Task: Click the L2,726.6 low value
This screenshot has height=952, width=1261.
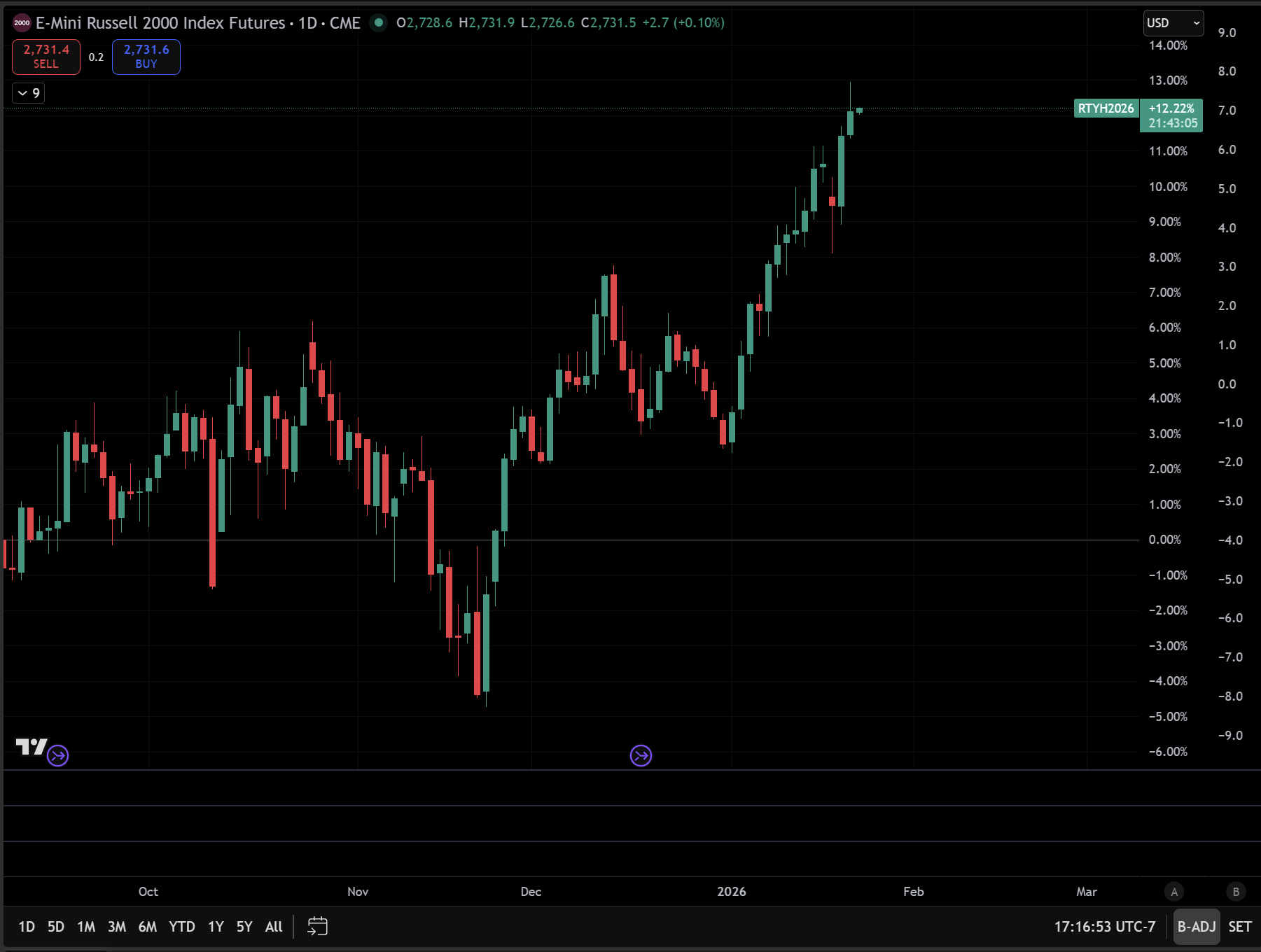Action: (x=548, y=23)
